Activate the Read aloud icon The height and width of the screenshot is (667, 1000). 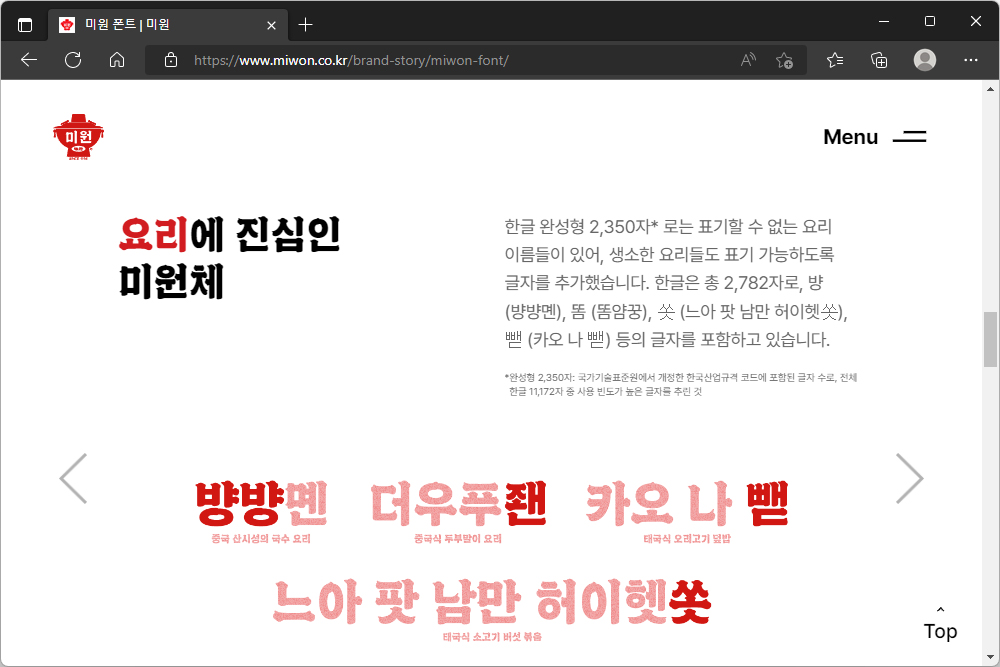(748, 60)
